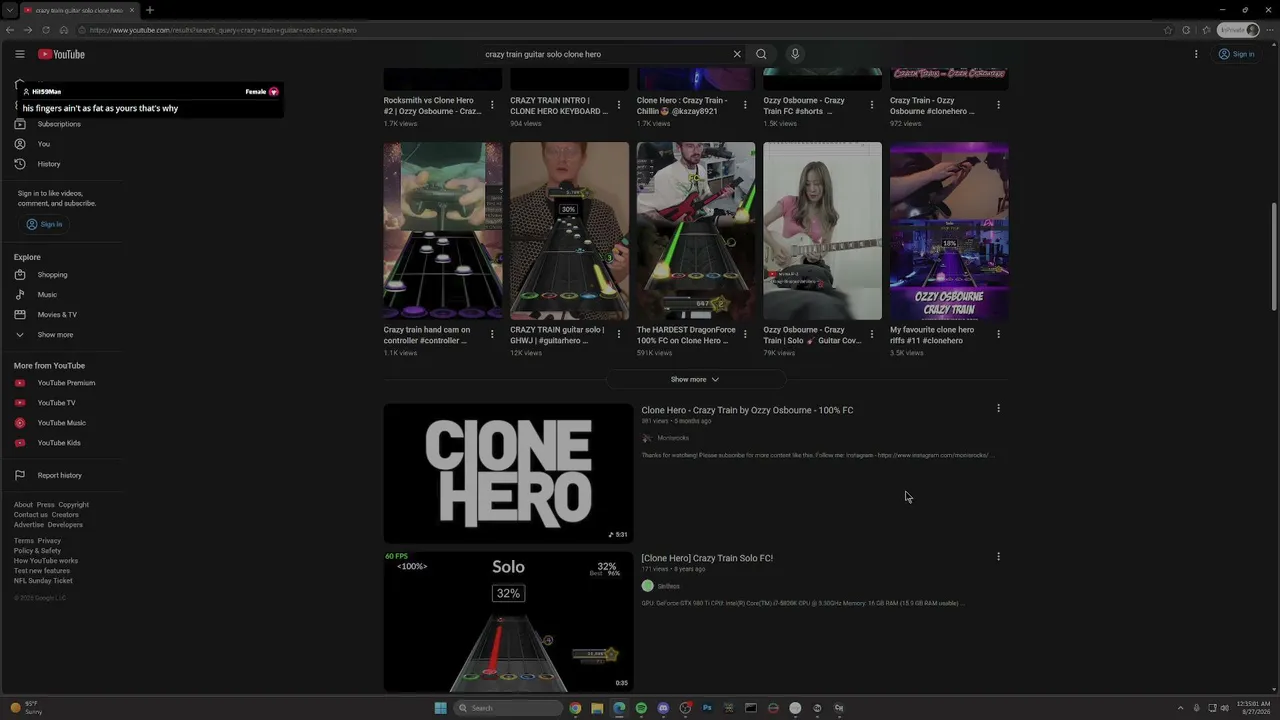Open the browser Settings and more menu
1280x720 pixels.
(1269, 30)
